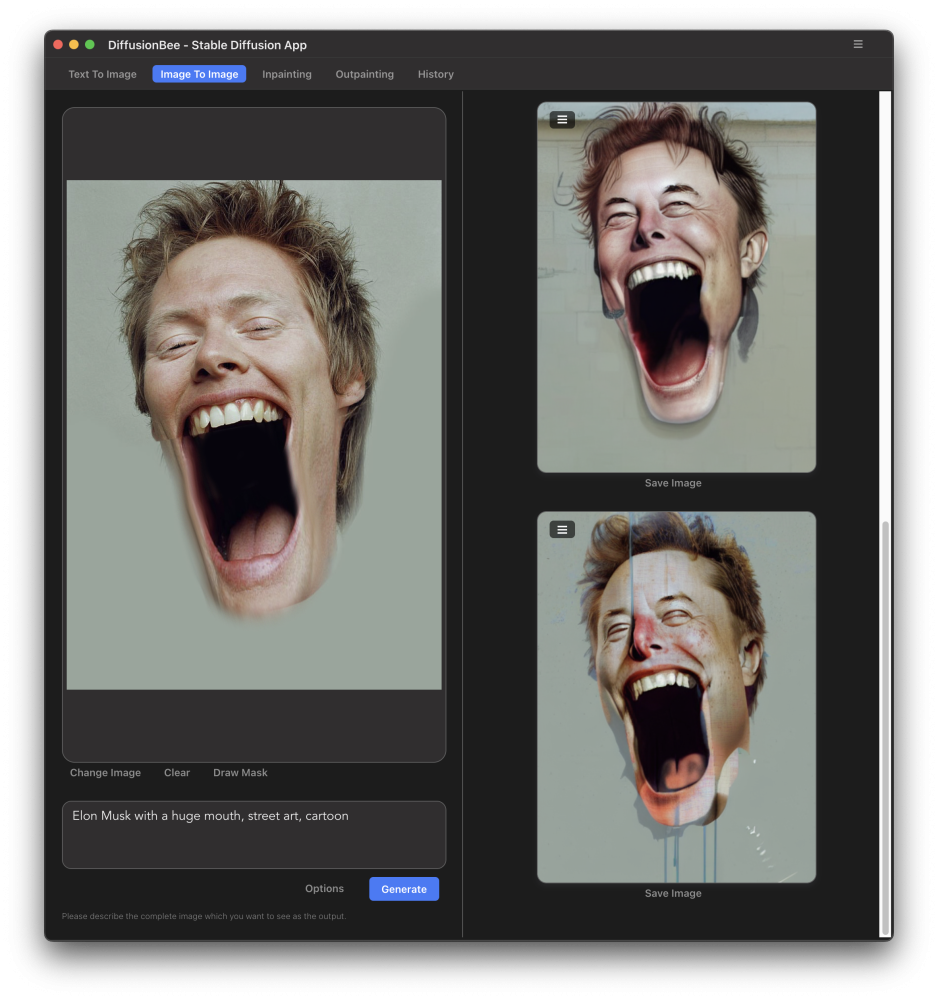Expand the Options panel next to Generate
Viewport: 938px width, 1000px height.
tap(324, 889)
